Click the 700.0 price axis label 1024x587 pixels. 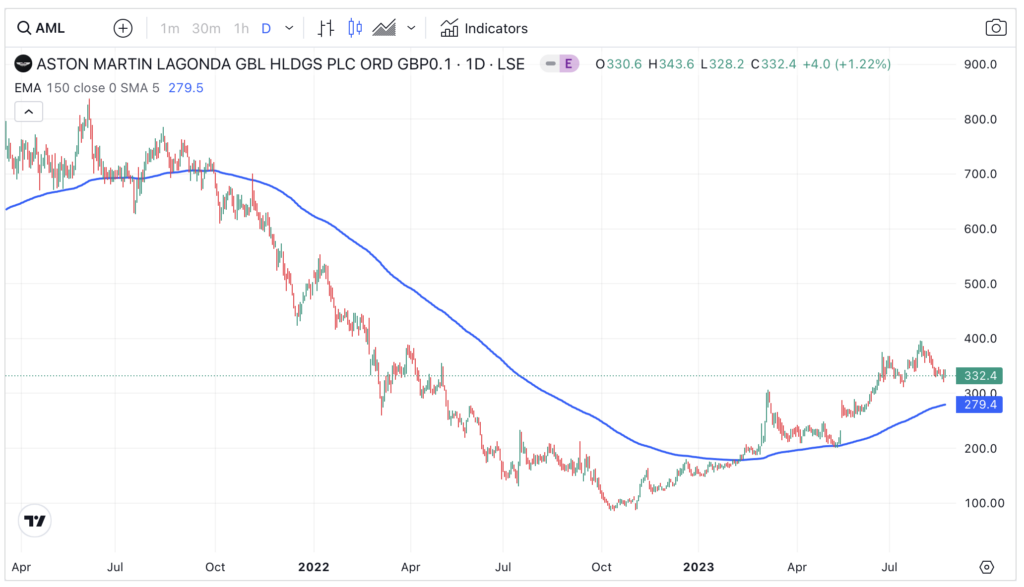click(x=980, y=174)
